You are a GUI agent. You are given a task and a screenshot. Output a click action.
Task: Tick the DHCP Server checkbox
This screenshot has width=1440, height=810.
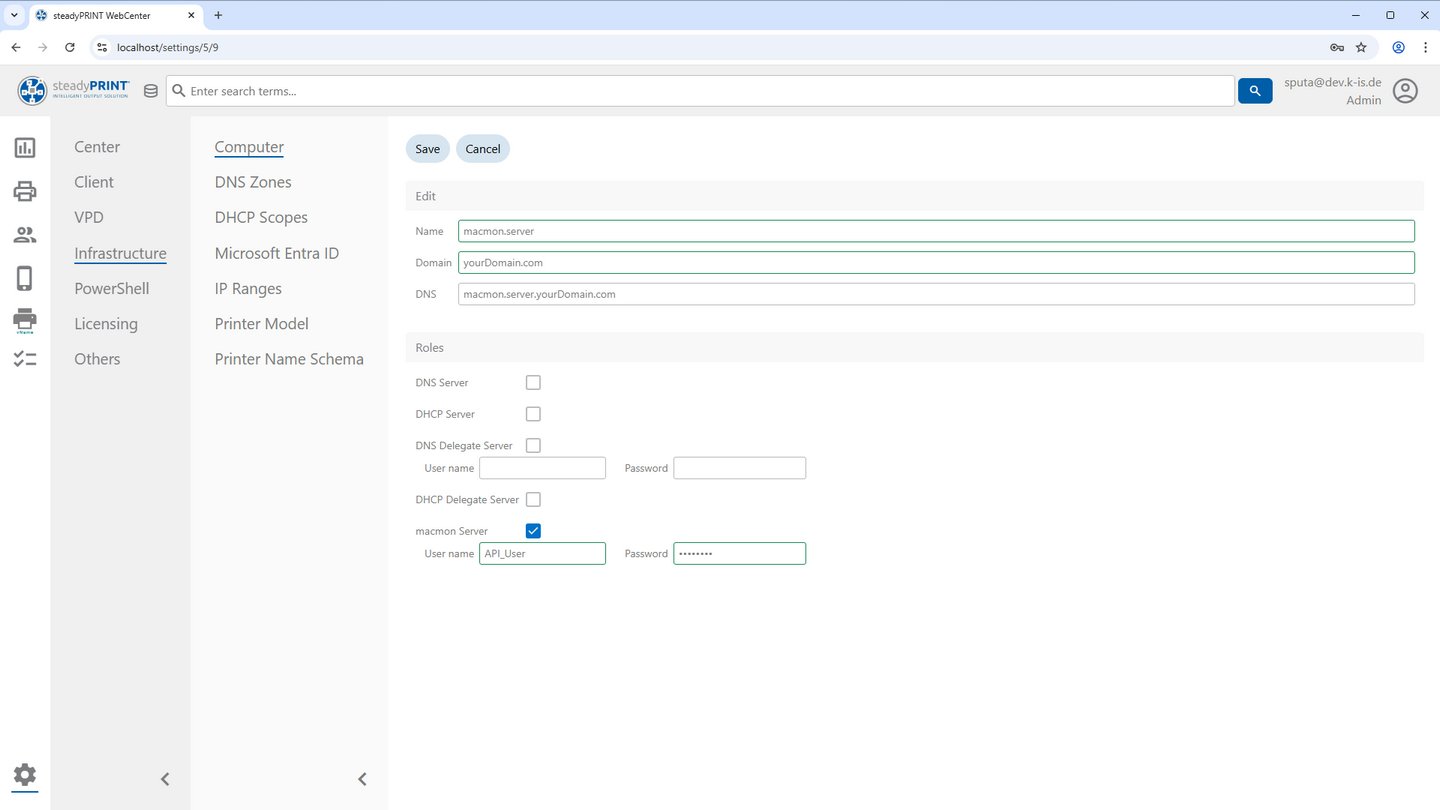pos(533,414)
